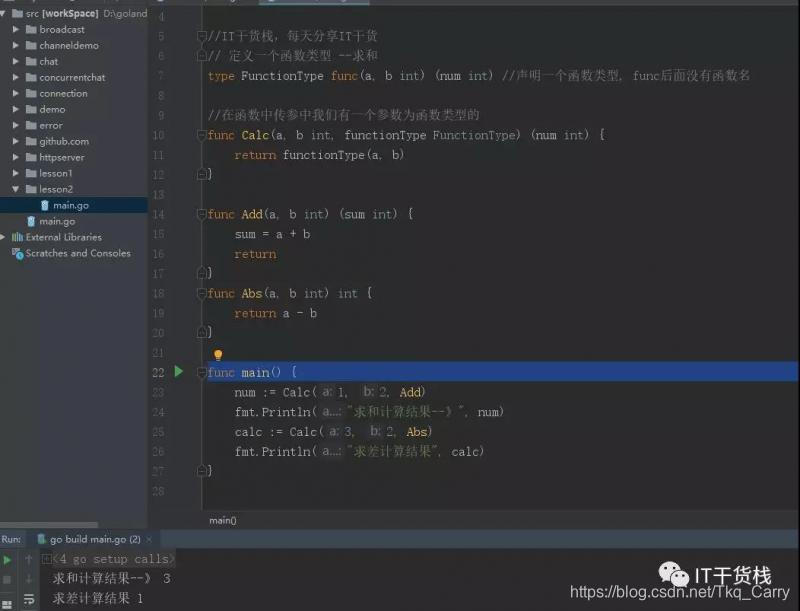Viewport: 800px width, 611px height.
Task: Expand the lesson1 folder
Action: point(16,173)
